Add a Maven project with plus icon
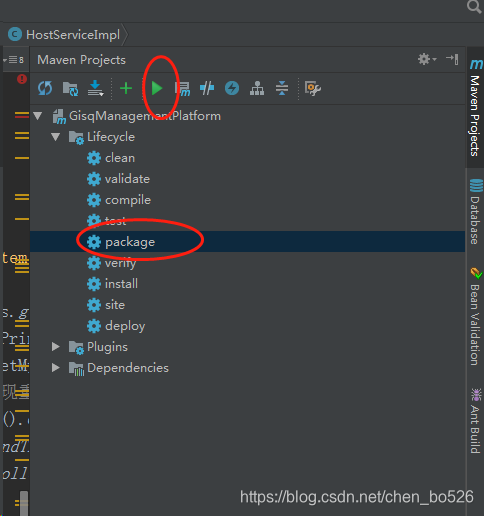Viewport: 484px width, 516px height. tap(126, 88)
